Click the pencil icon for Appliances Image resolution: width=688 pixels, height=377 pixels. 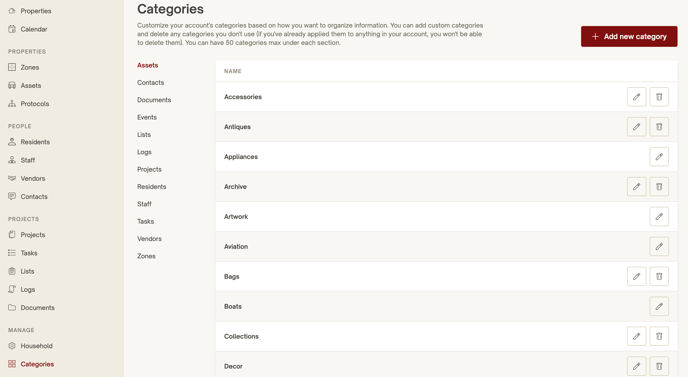pos(659,157)
